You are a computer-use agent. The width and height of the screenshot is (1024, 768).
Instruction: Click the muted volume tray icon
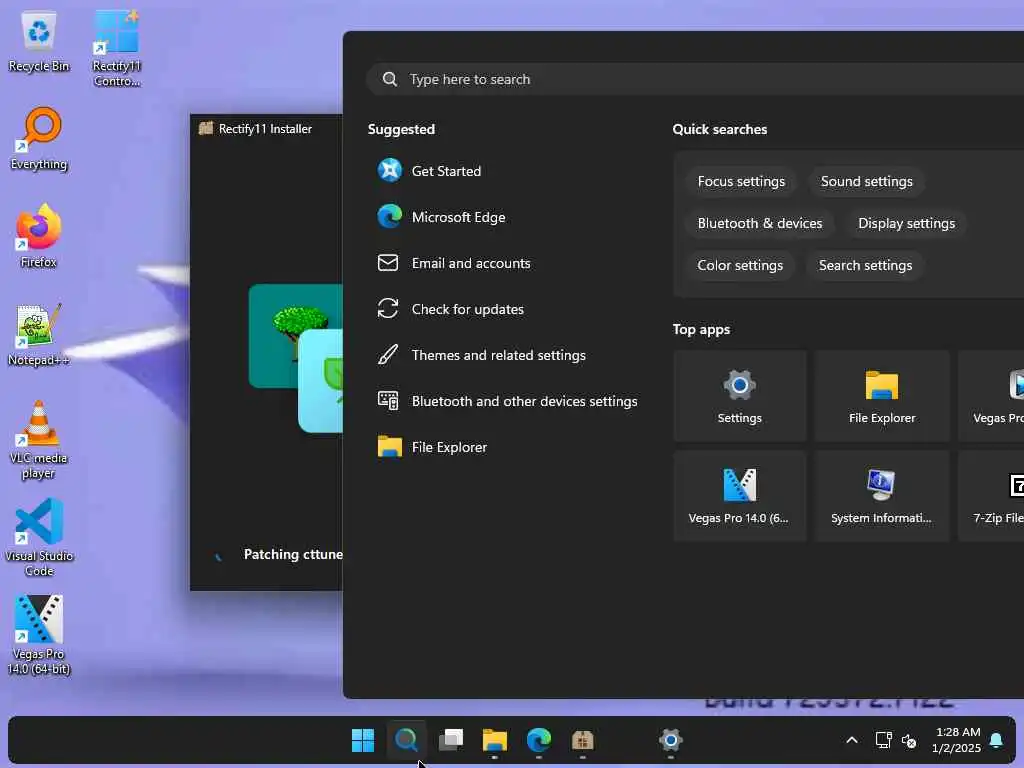tap(908, 741)
